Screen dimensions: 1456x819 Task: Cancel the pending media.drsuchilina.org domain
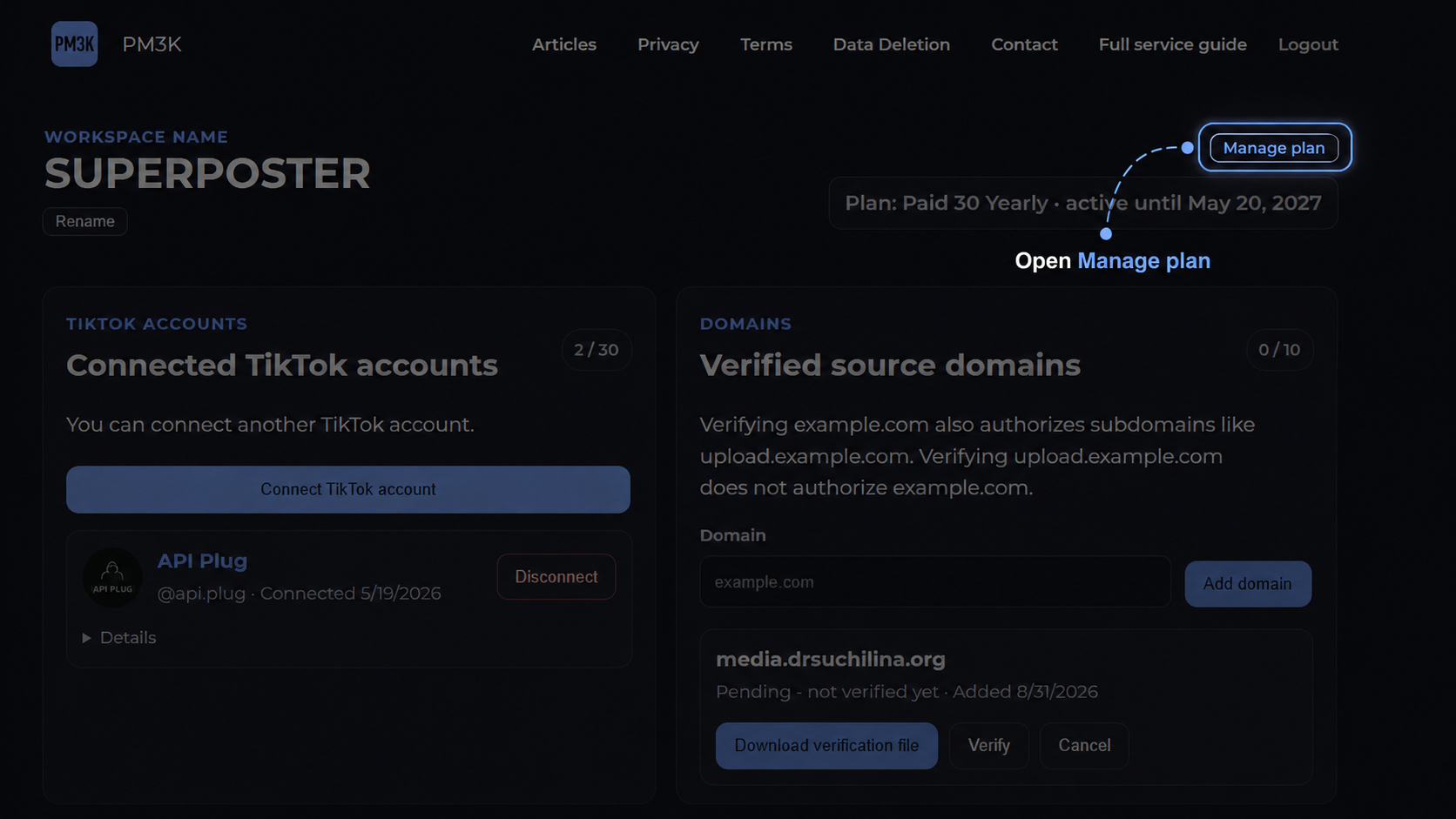(x=1084, y=746)
